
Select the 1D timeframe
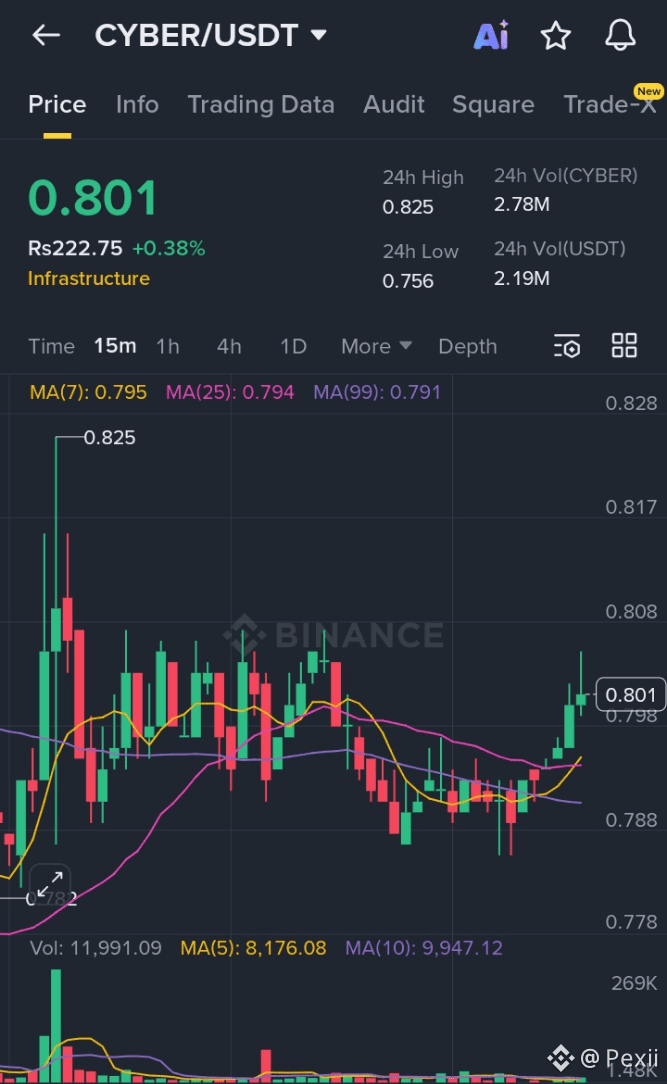(x=293, y=346)
